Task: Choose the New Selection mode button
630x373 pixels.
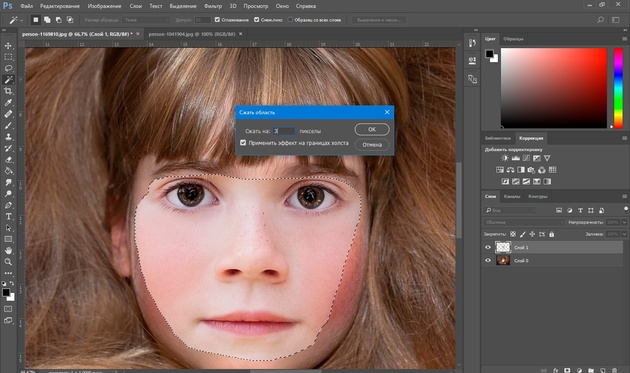Action: [36, 20]
